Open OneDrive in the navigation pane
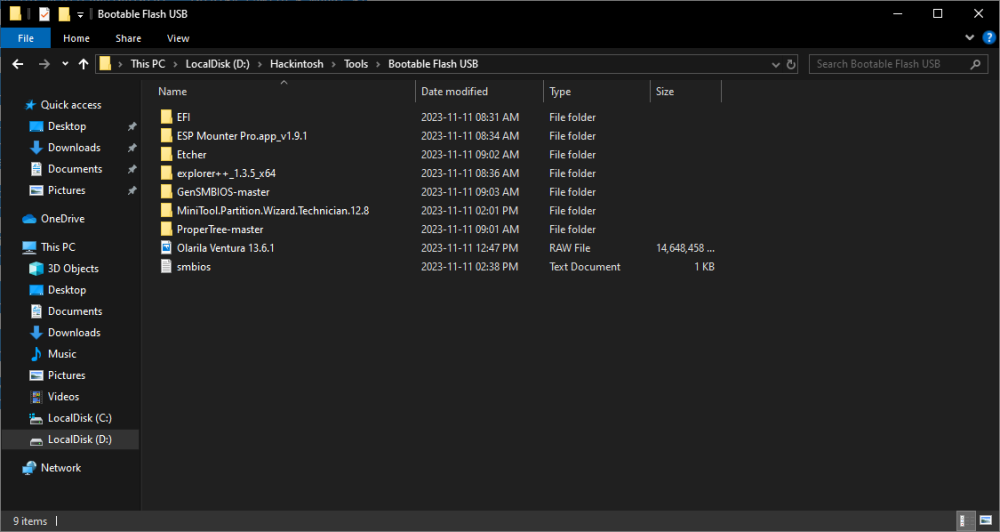 pyautogui.click(x=62, y=219)
